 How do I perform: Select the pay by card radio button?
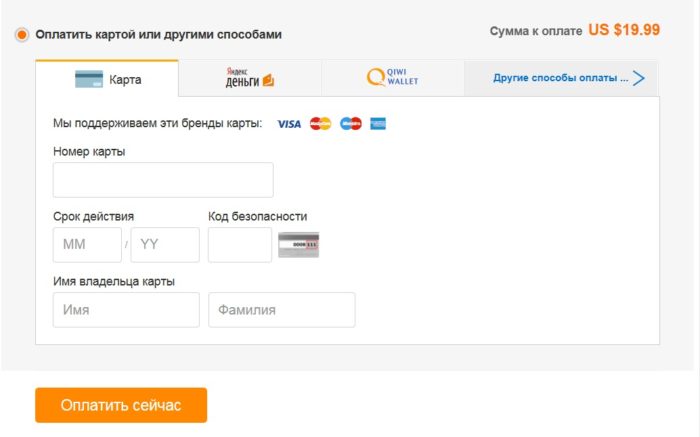[x=21, y=34]
